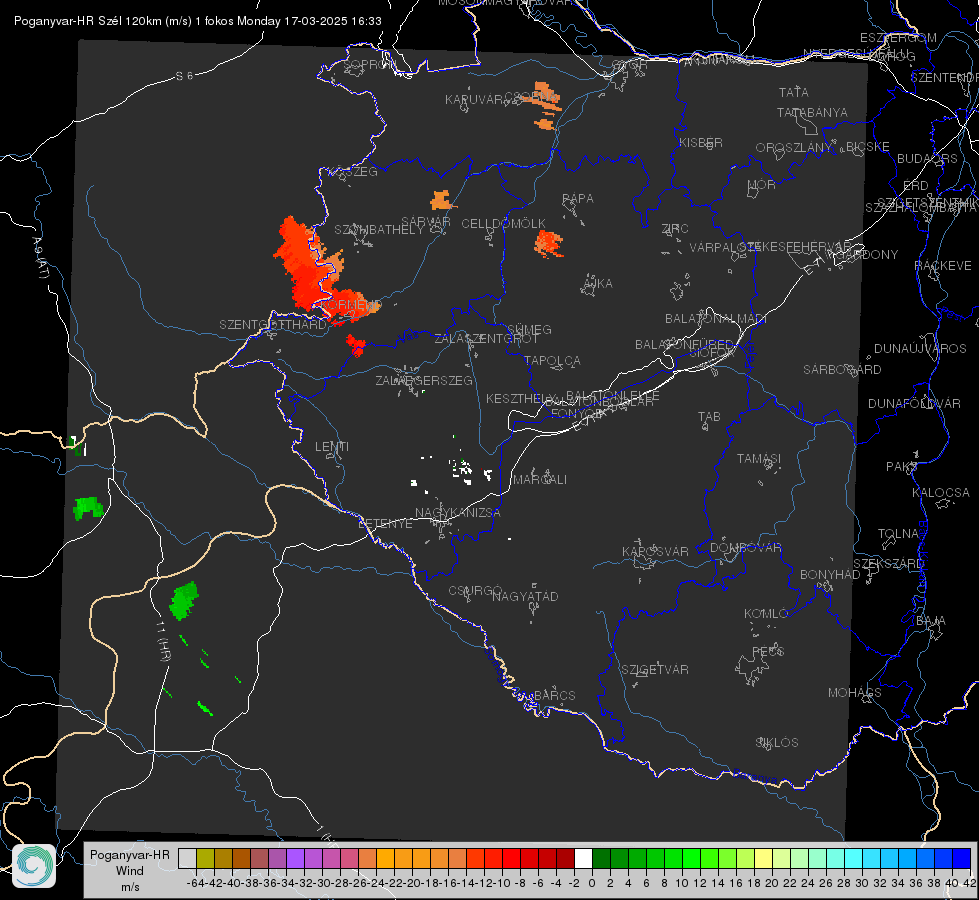Click the TAMÁSI city label

click(759, 458)
